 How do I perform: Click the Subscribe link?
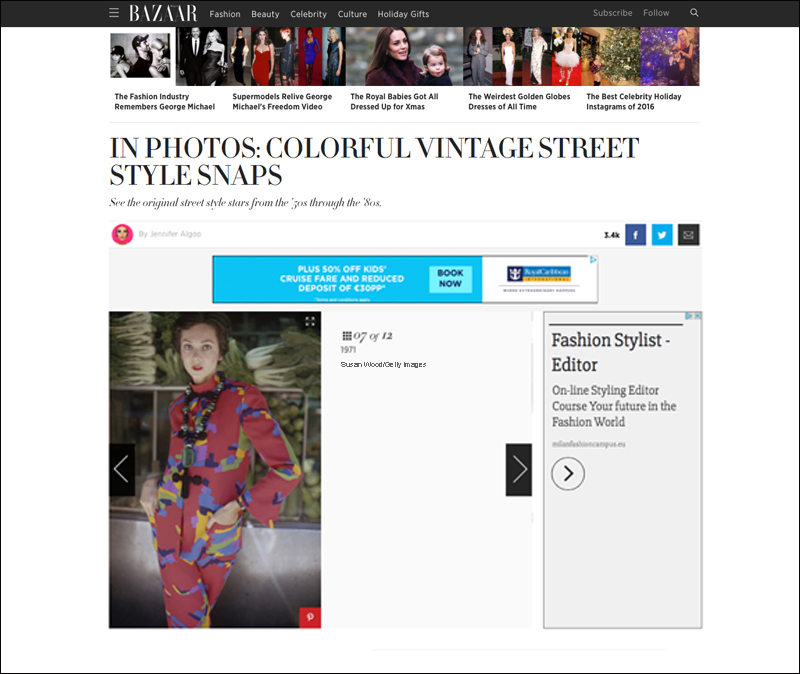coord(612,13)
